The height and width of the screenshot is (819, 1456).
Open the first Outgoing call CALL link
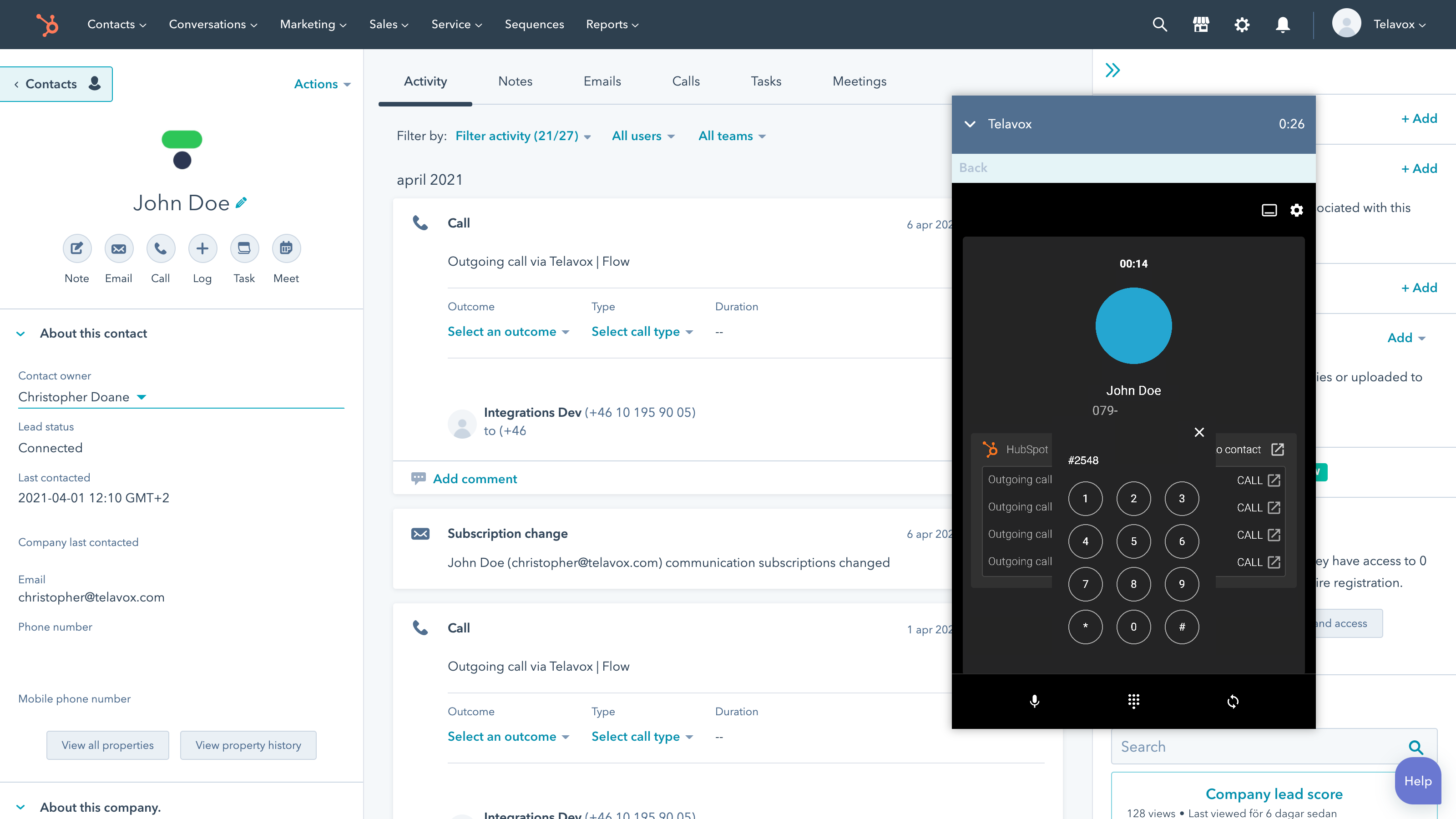pyautogui.click(x=1258, y=480)
